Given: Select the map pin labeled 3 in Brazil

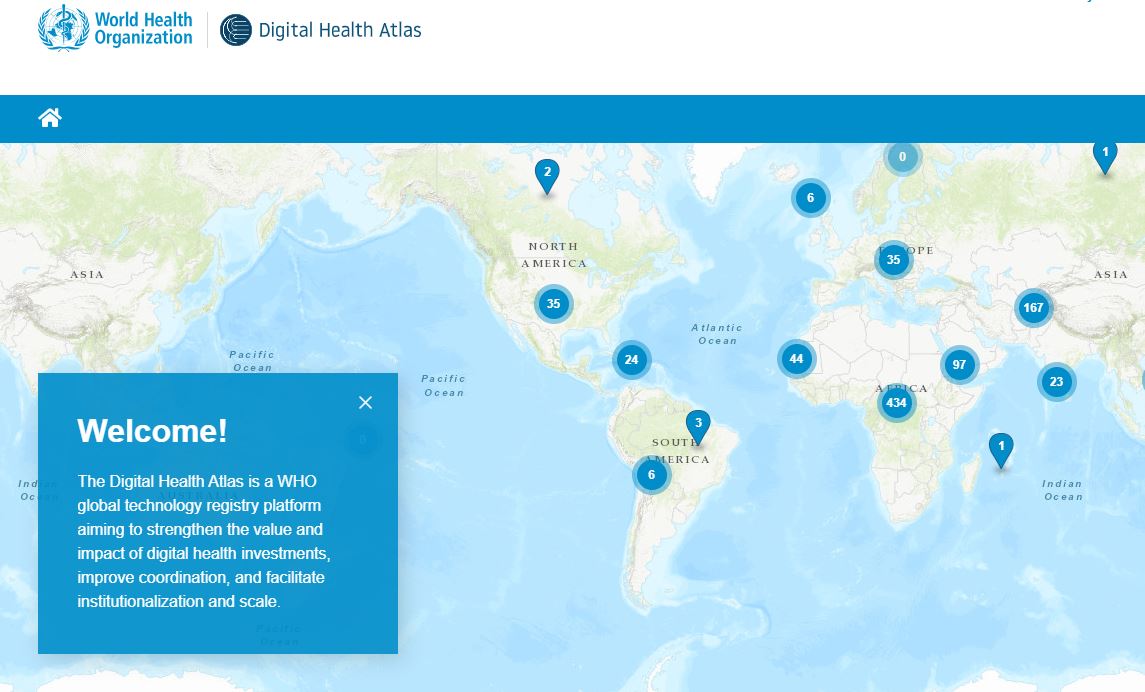Looking at the screenshot, I should [x=698, y=426].
